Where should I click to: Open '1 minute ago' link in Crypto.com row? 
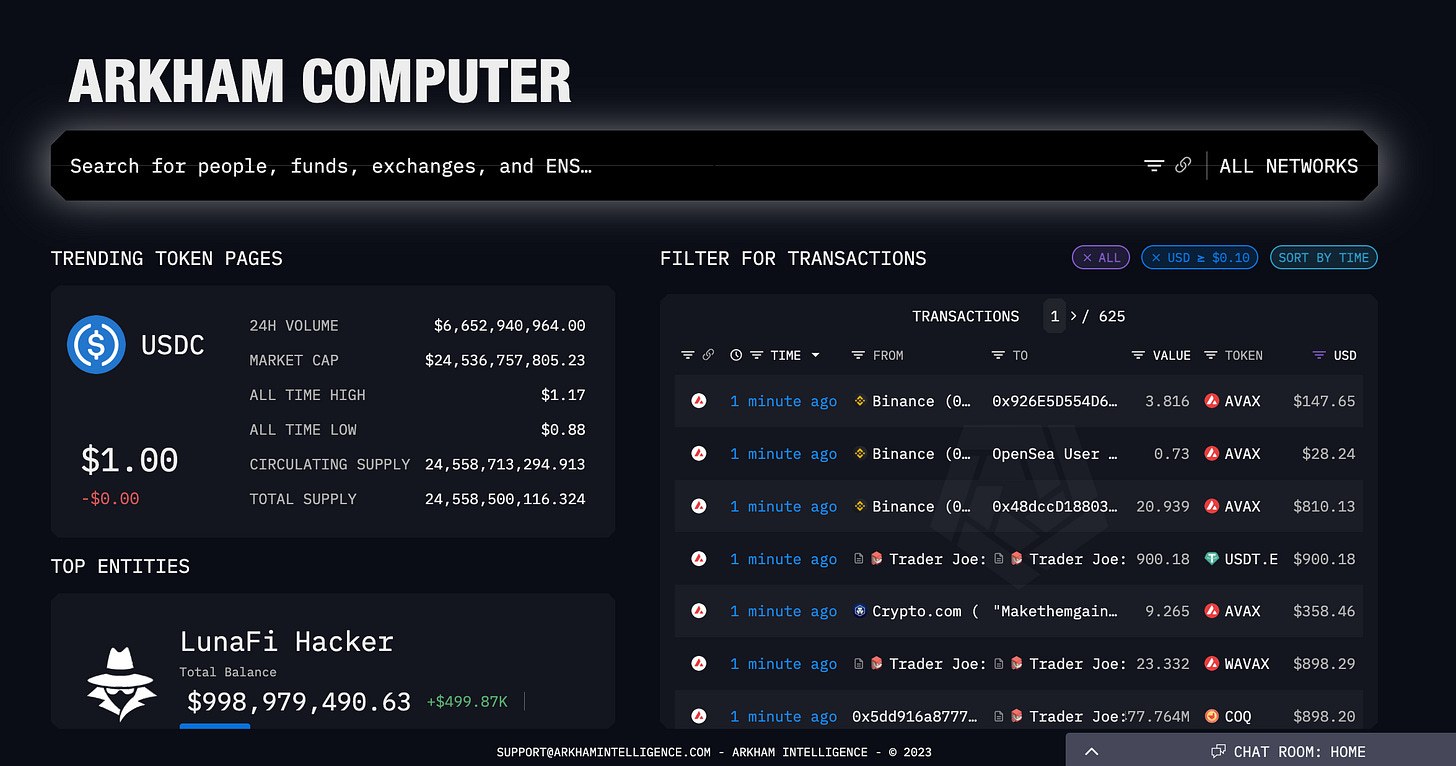[x=783, y=611]
